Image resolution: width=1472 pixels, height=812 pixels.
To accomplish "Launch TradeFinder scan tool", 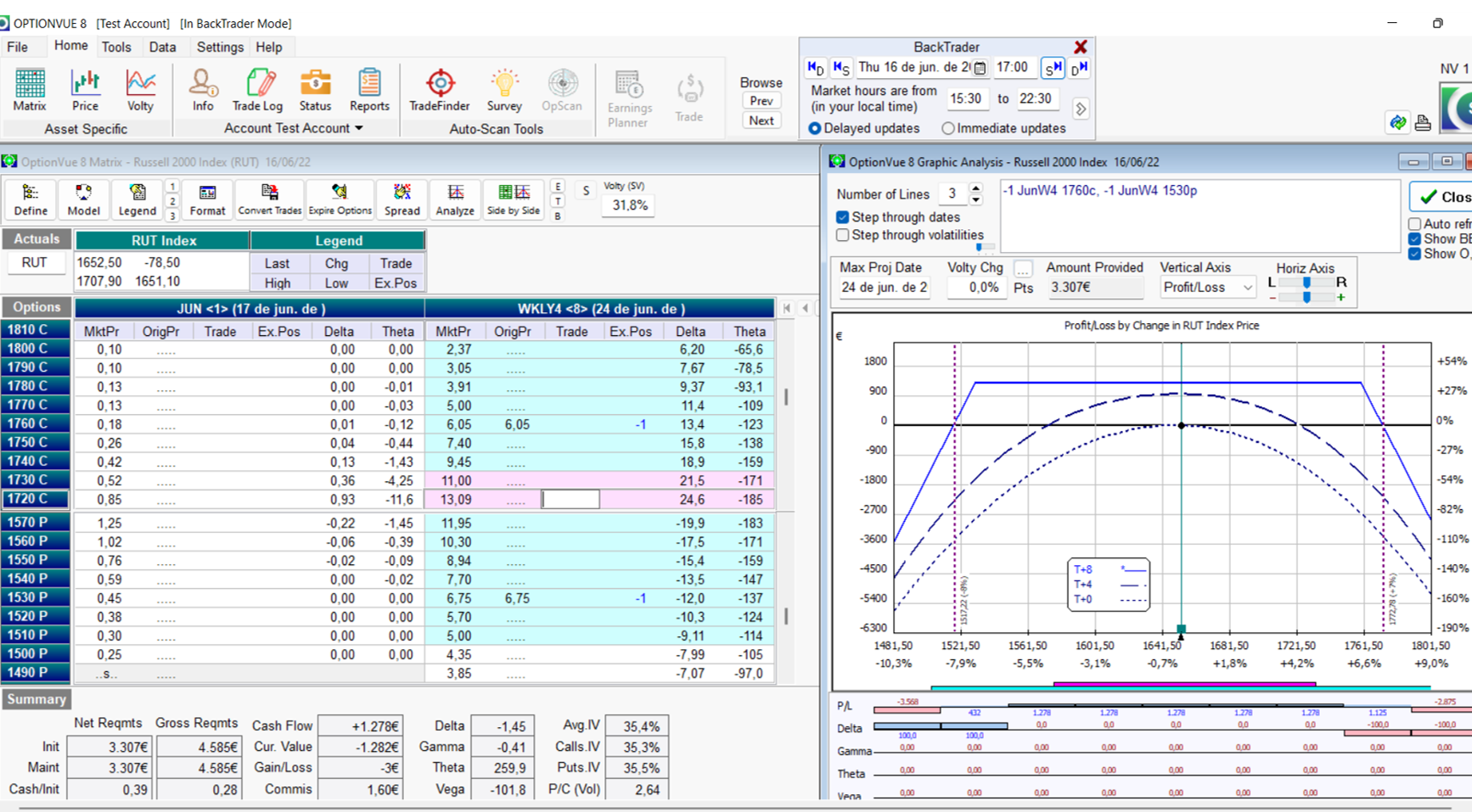I will 440,90.
